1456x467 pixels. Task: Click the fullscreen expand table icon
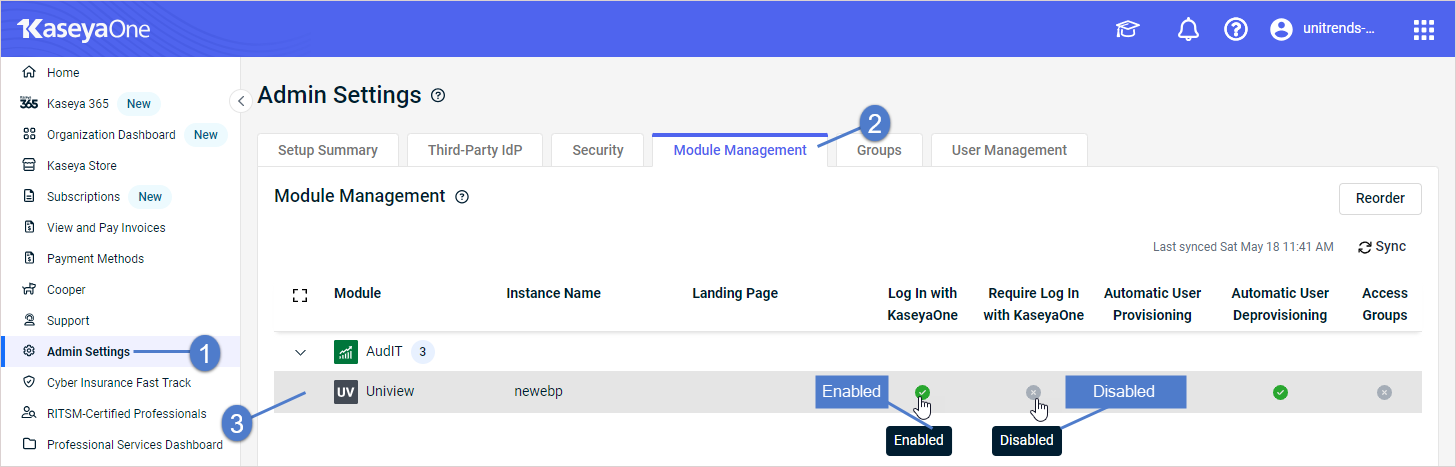(299, 295)
